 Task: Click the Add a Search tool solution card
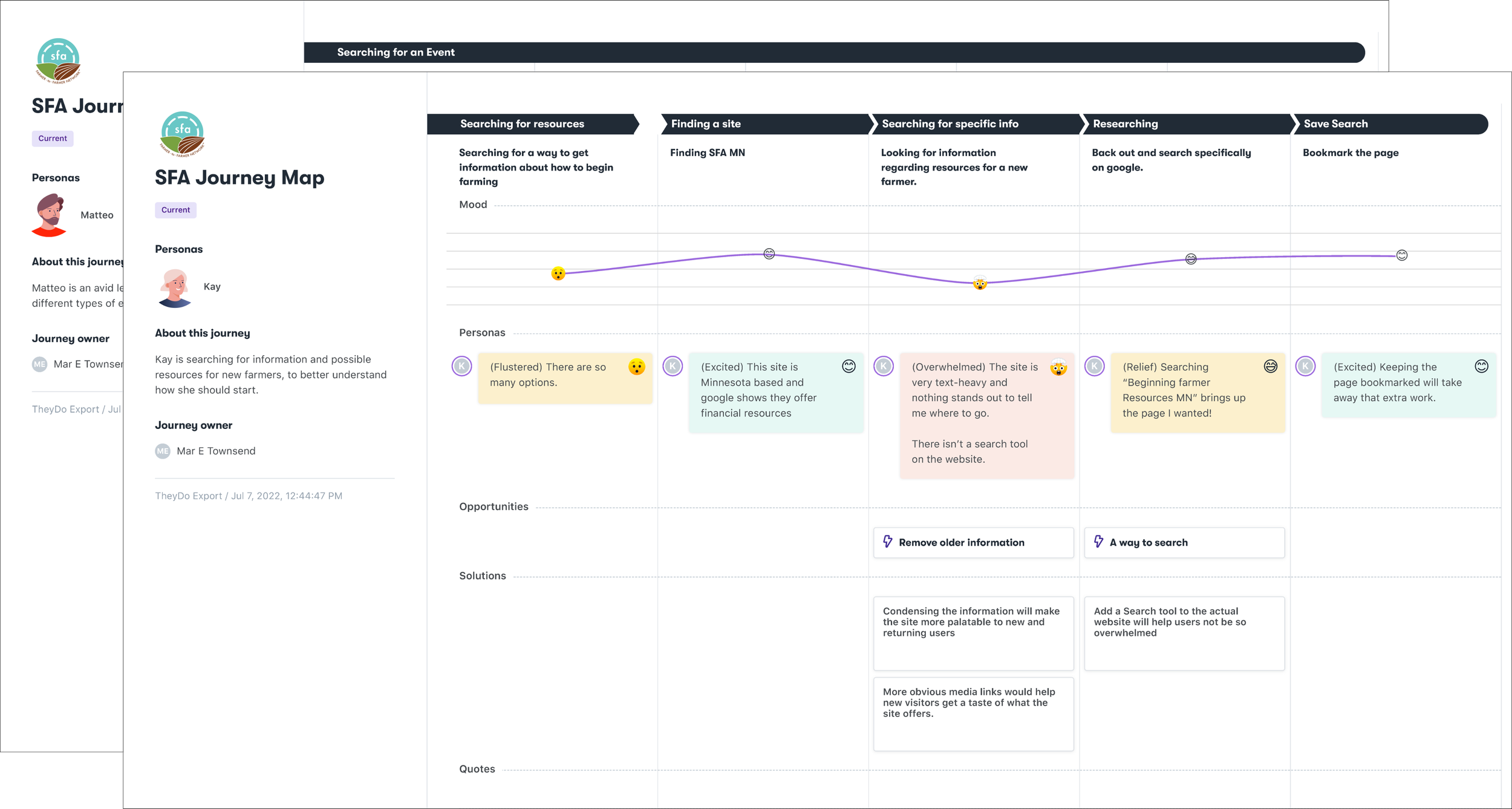(x=1184, y=633)
